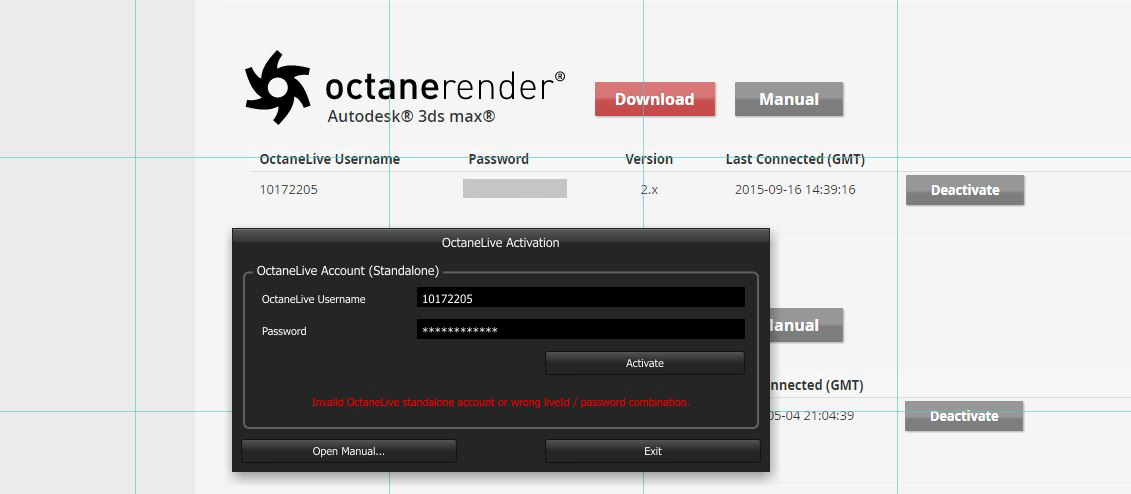Deactivate the 10172205 license row
Image resolution: width=1131 pixels, height=494 pixels.
[964, 190]
